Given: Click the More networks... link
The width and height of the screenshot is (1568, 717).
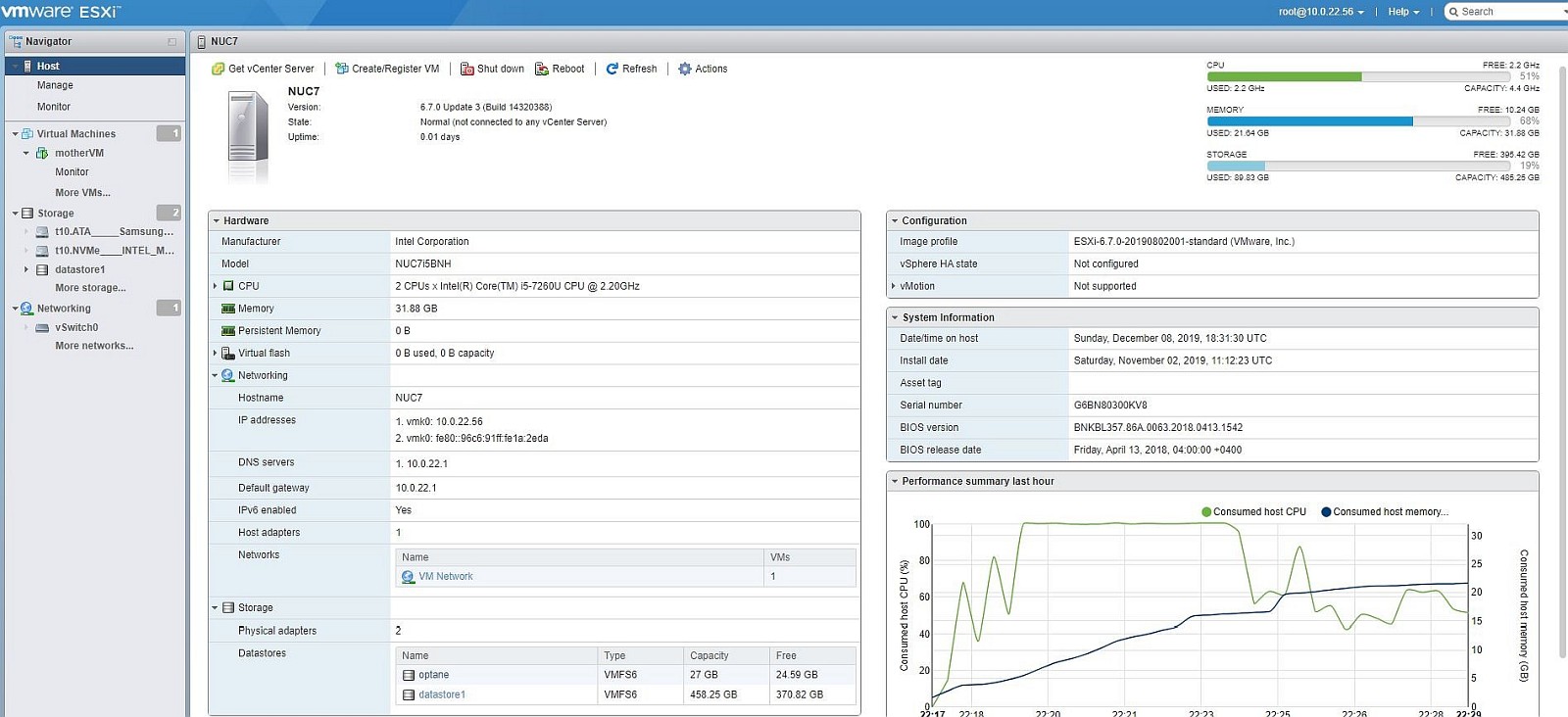Looking at the screenshot, I should (94, 346).
